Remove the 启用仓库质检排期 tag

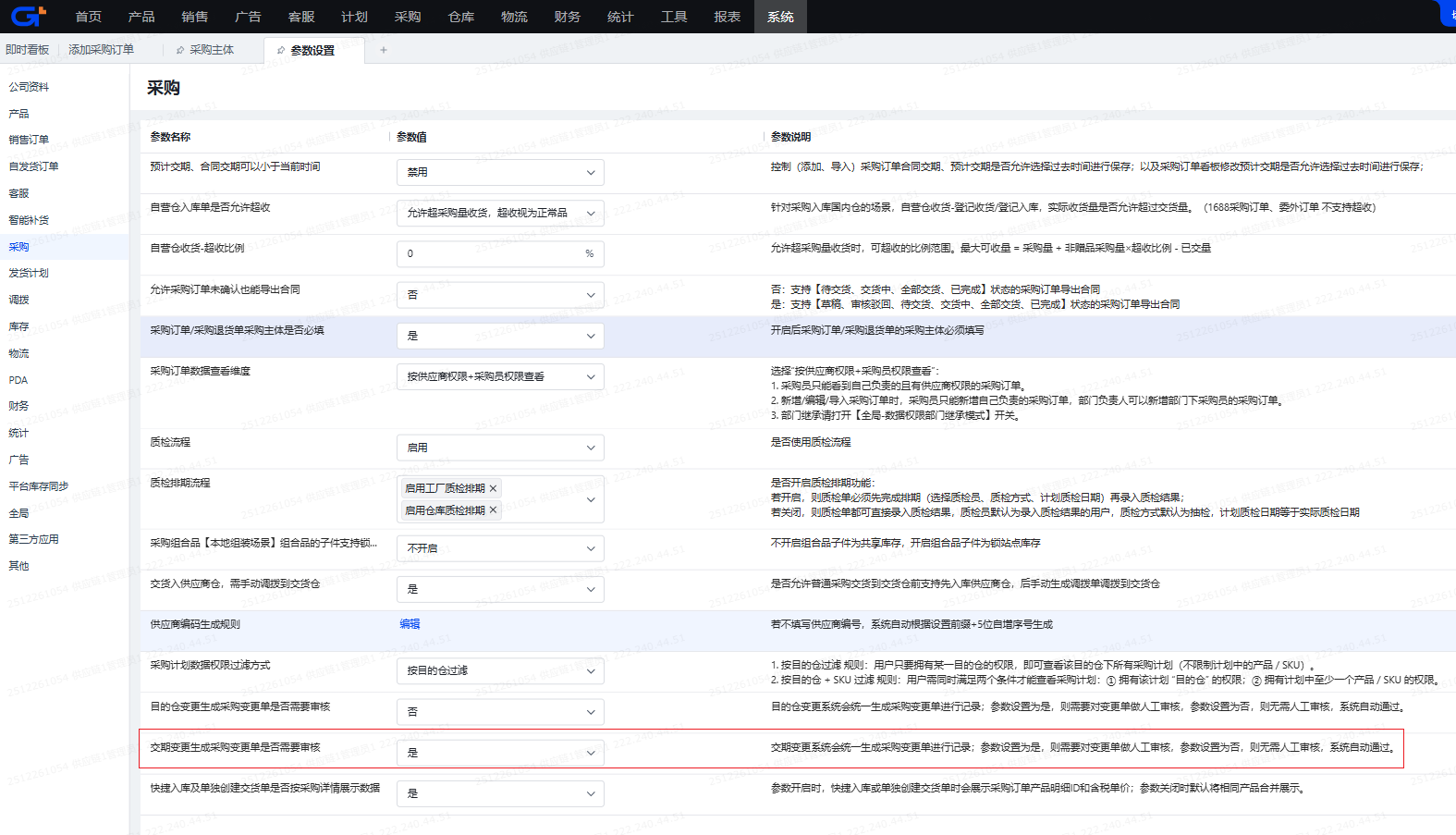click(x=494, y=510)
